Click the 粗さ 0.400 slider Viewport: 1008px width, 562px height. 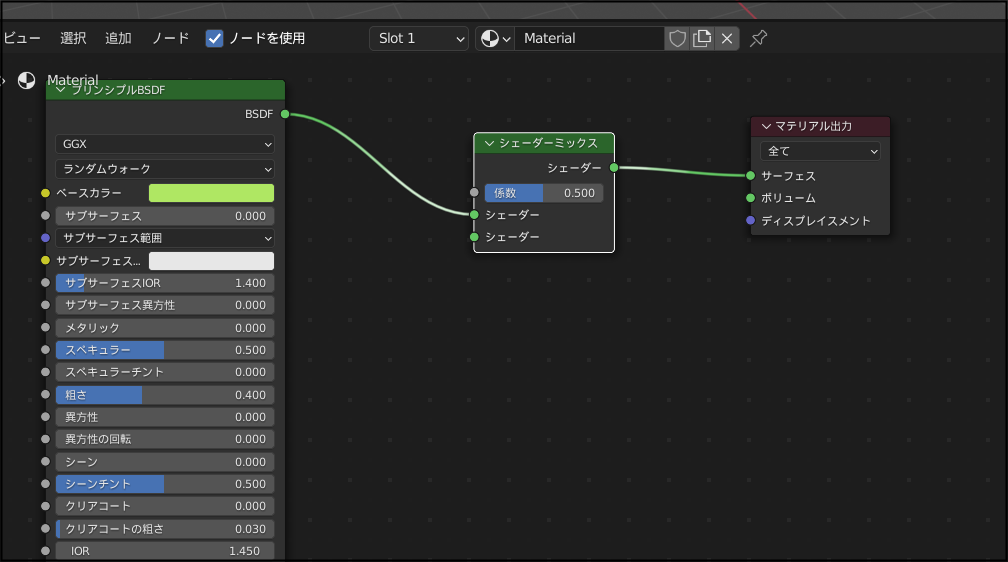(x=165, y=395)
